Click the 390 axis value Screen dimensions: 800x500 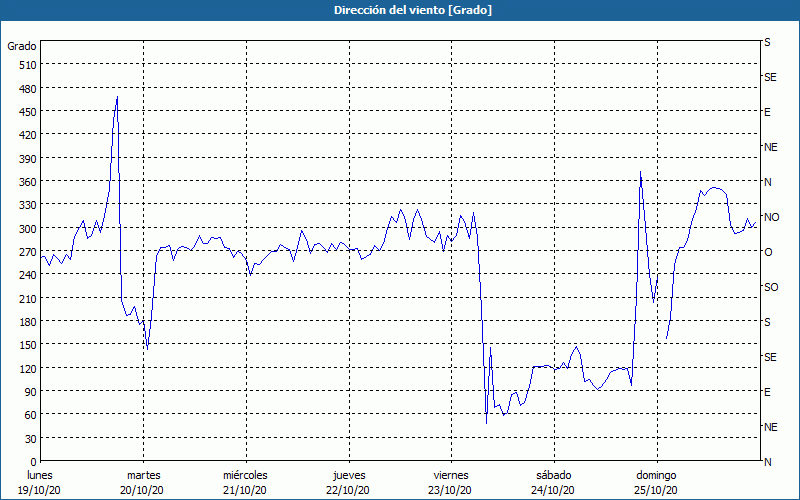click(29, 159)
